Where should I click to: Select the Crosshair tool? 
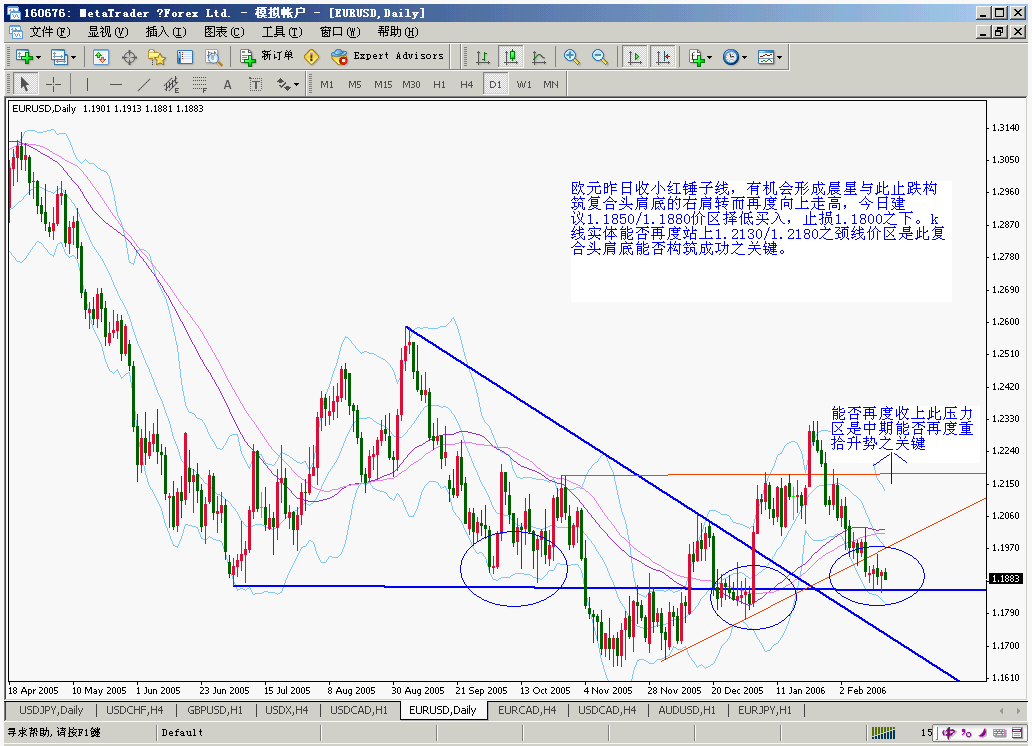click(53, 84)
